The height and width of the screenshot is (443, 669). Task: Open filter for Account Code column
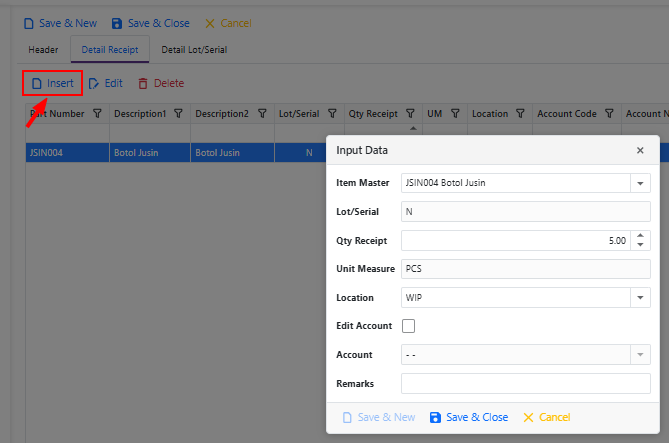(609, 114)
